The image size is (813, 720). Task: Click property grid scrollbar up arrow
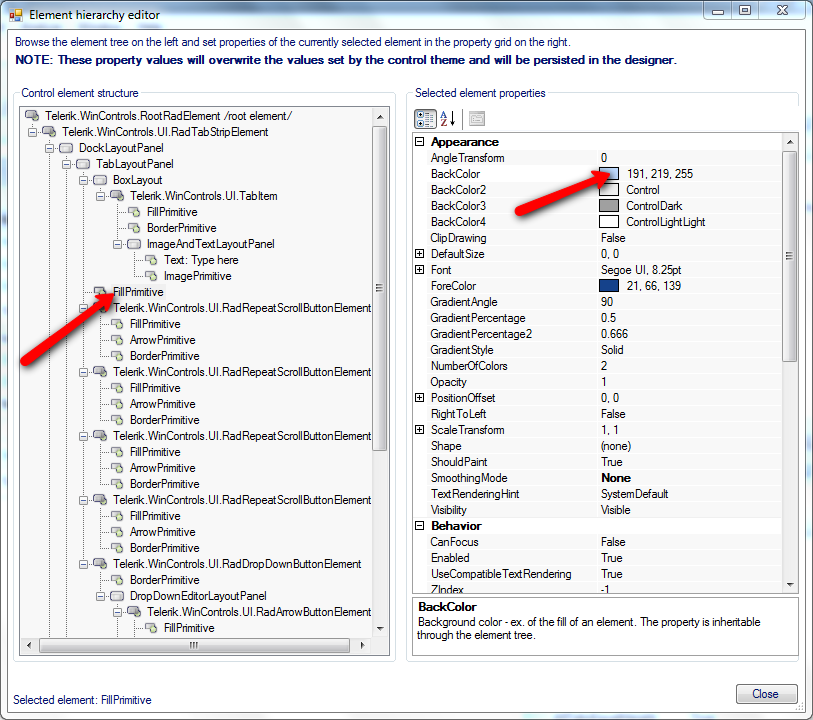pyautogui.click(x=790, y=142)
